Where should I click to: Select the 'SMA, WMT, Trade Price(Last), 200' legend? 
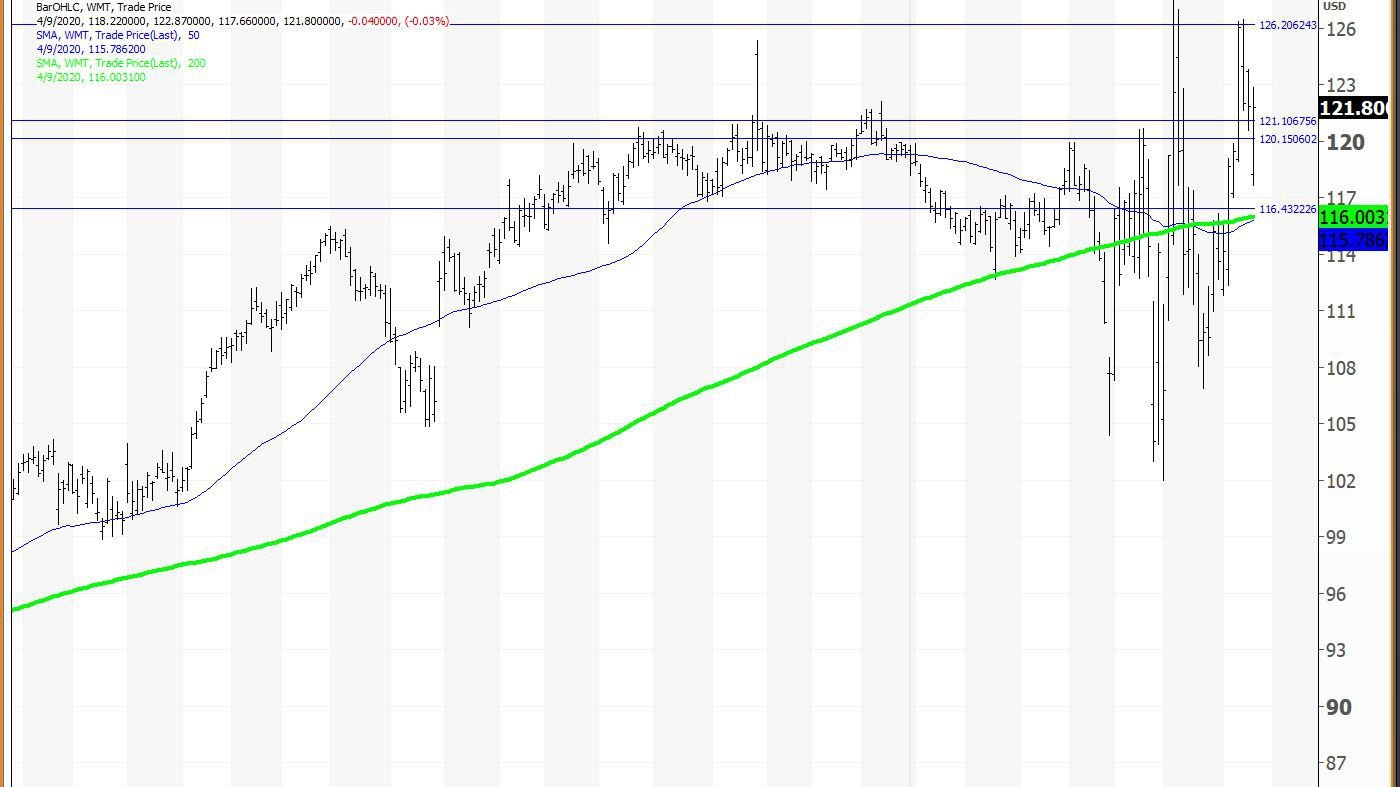point(121,63)
